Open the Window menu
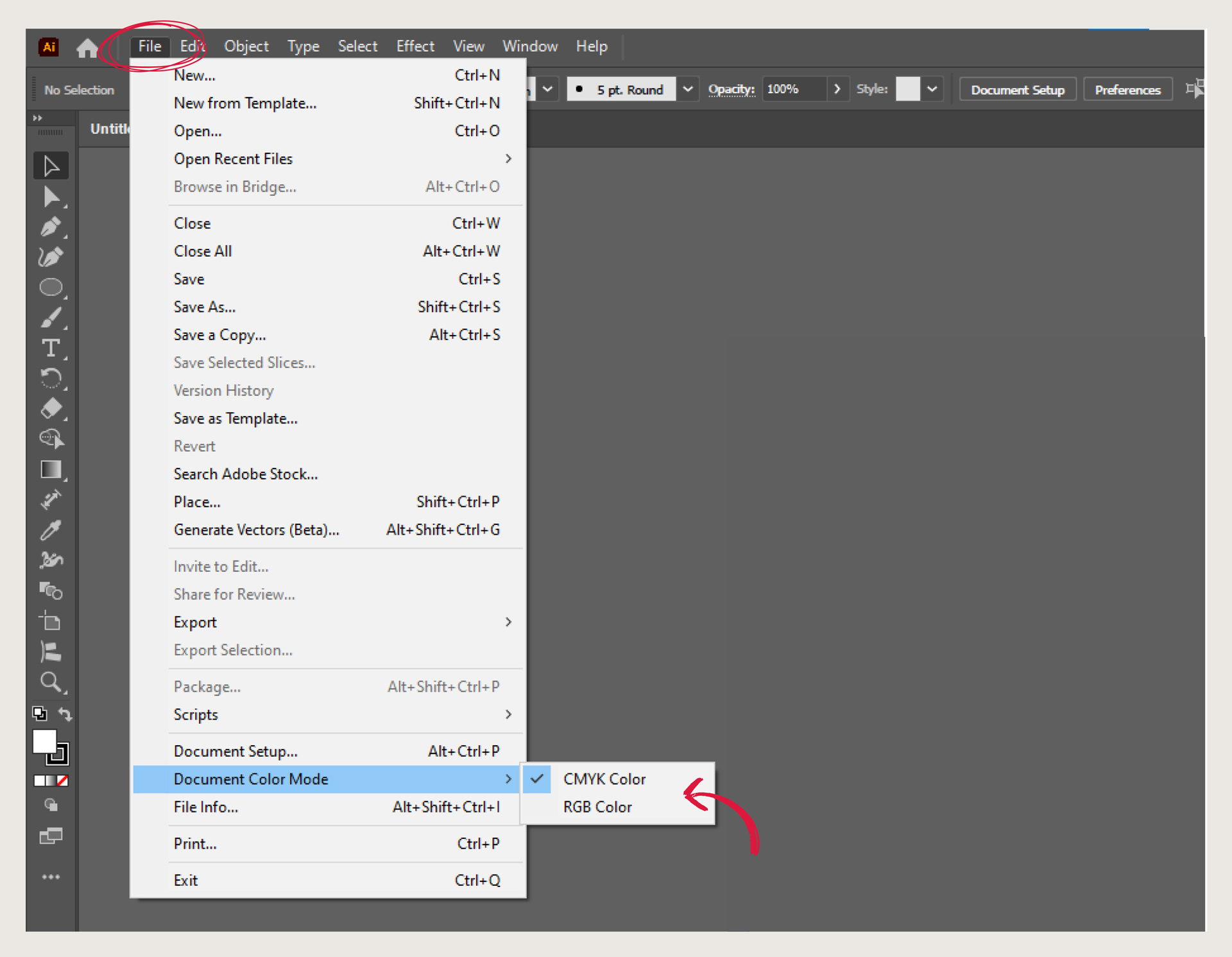This screenshot has height=957, width=1232. [529, 46]
